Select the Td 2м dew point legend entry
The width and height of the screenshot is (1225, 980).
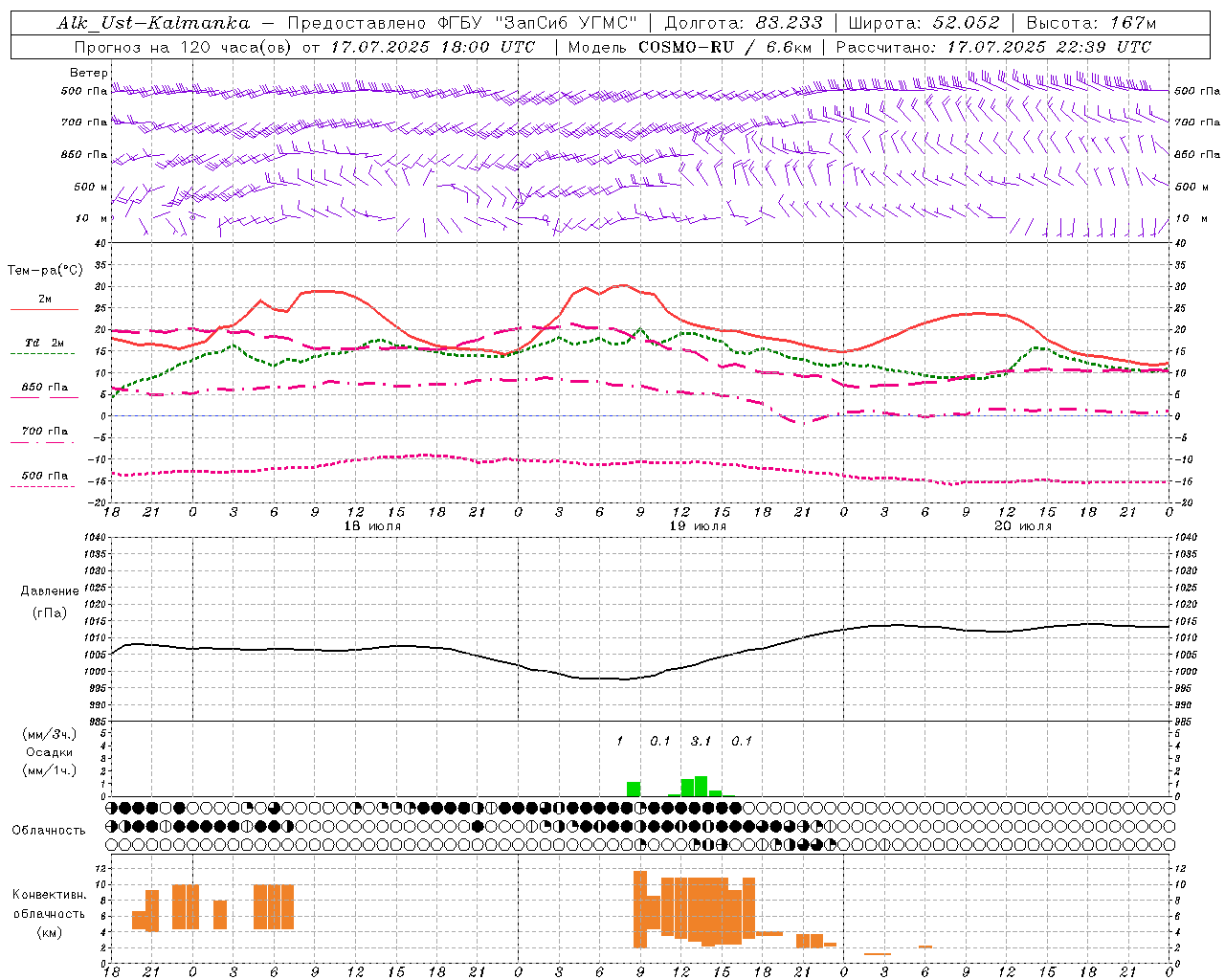(45, 343)
